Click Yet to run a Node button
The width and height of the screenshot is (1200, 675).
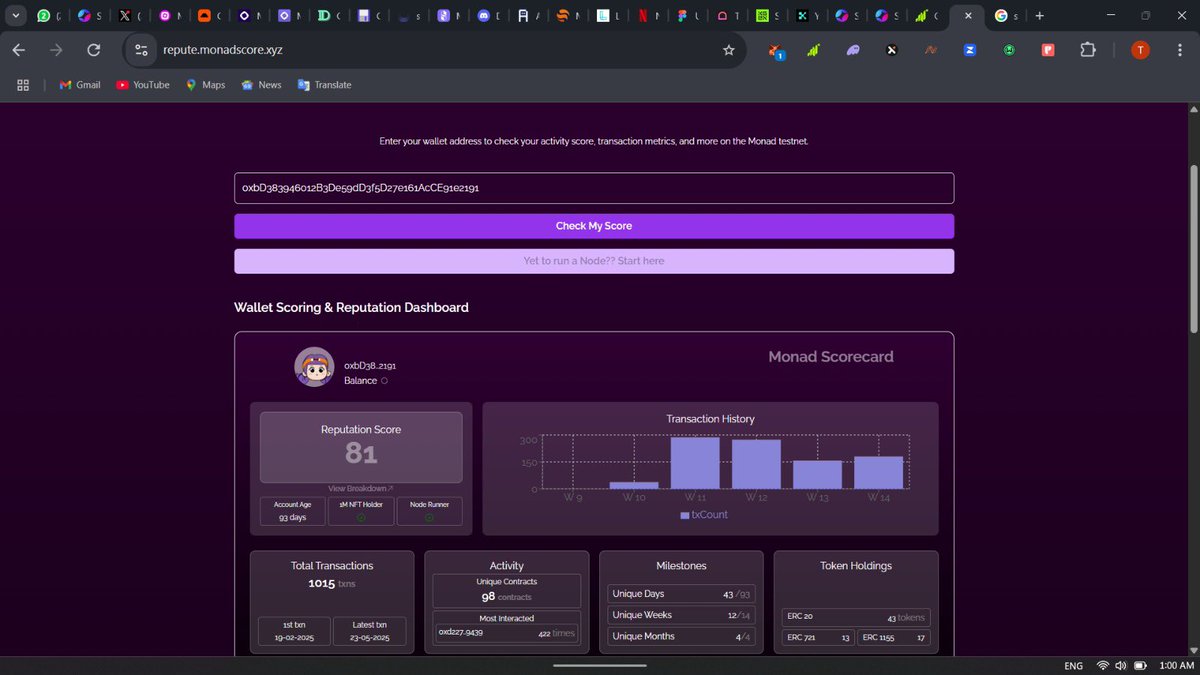[x=594, y=261]
